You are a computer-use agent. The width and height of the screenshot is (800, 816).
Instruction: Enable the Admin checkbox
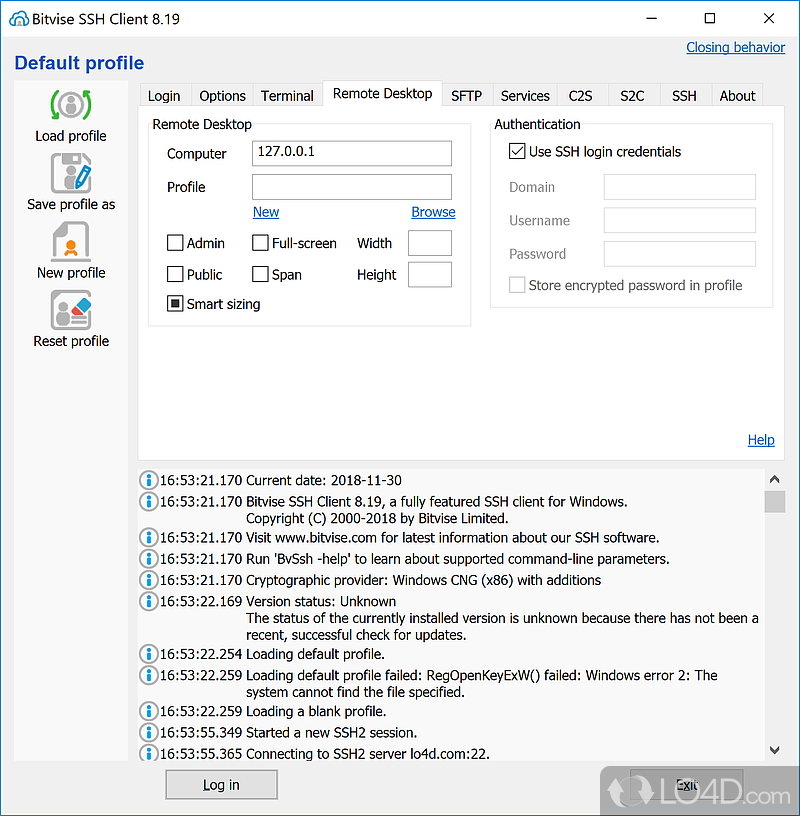175,243
